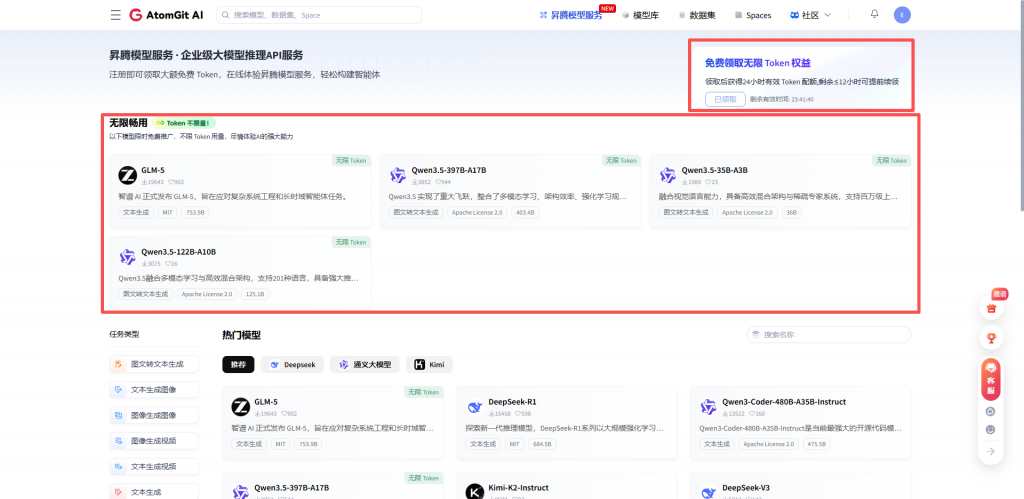
Task: Select the Kimi filter tab
Action: [429, 364]
